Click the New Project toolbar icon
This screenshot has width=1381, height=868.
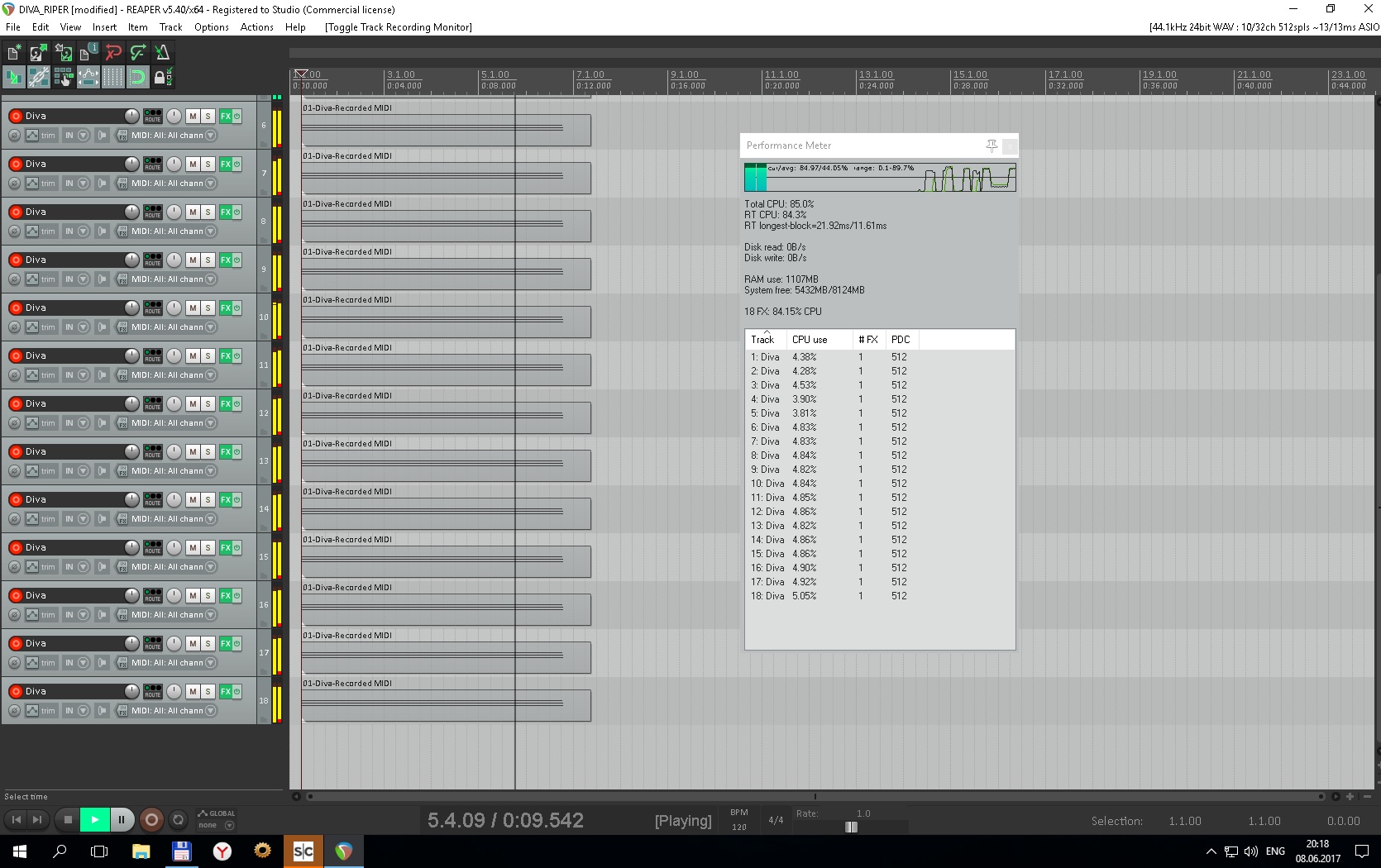[14, 53]
